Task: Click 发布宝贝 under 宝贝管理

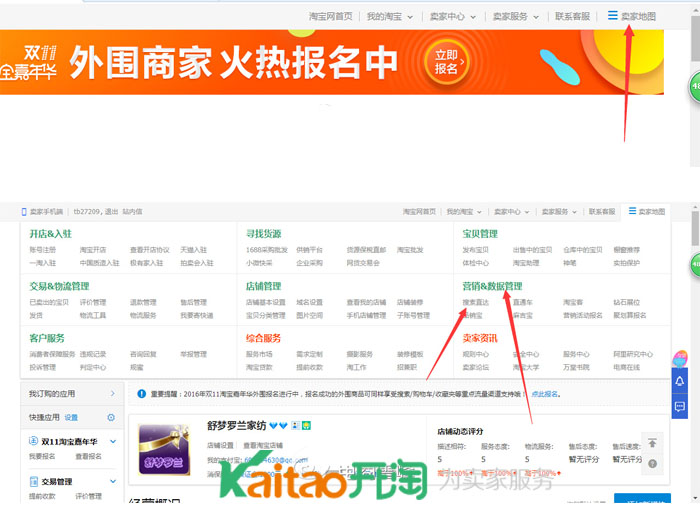Action: [x=475, y=250]
